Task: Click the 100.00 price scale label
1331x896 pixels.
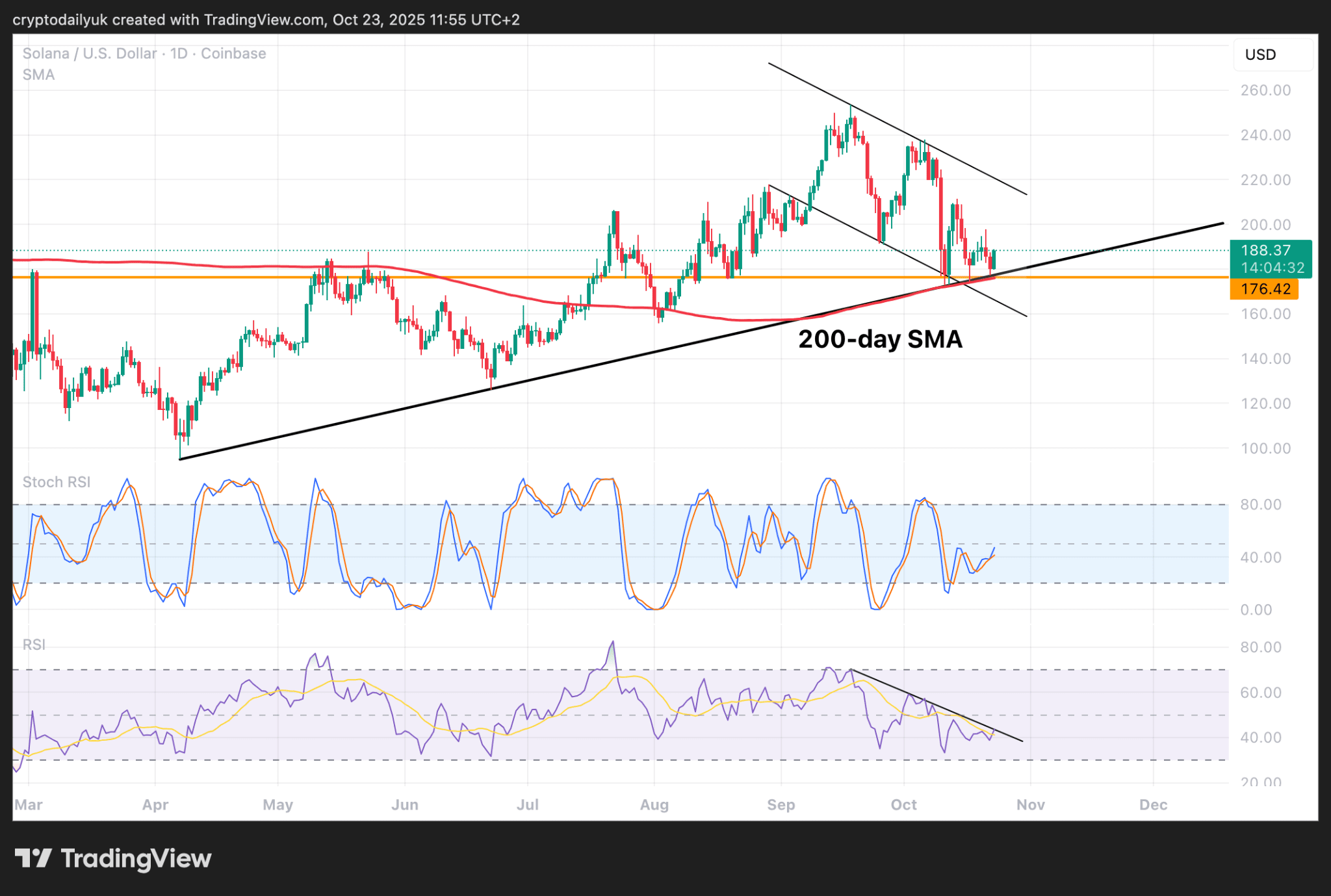Action: tap(1265, 448)
